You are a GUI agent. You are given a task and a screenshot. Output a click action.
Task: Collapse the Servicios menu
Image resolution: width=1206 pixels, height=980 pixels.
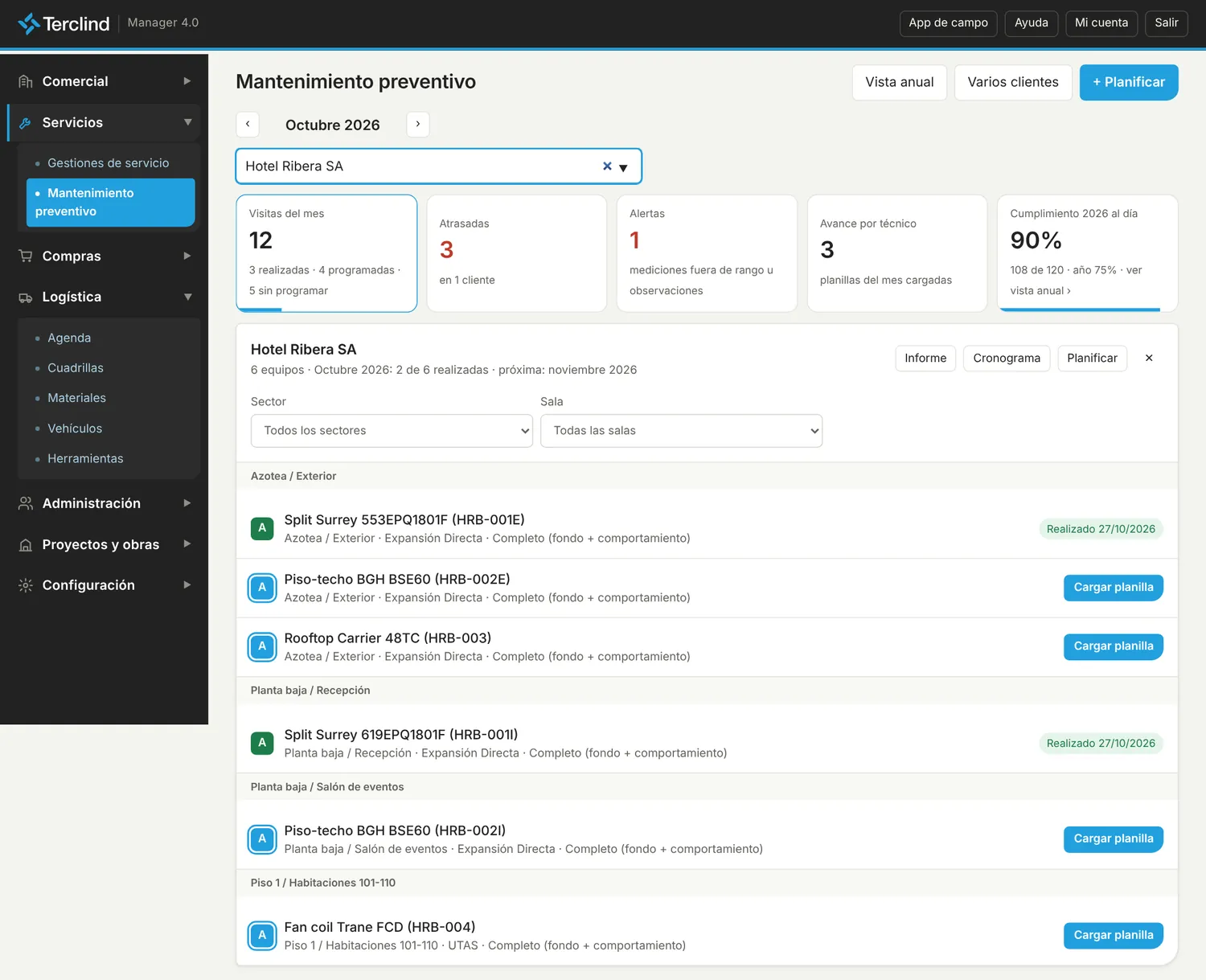pos(187,122)
